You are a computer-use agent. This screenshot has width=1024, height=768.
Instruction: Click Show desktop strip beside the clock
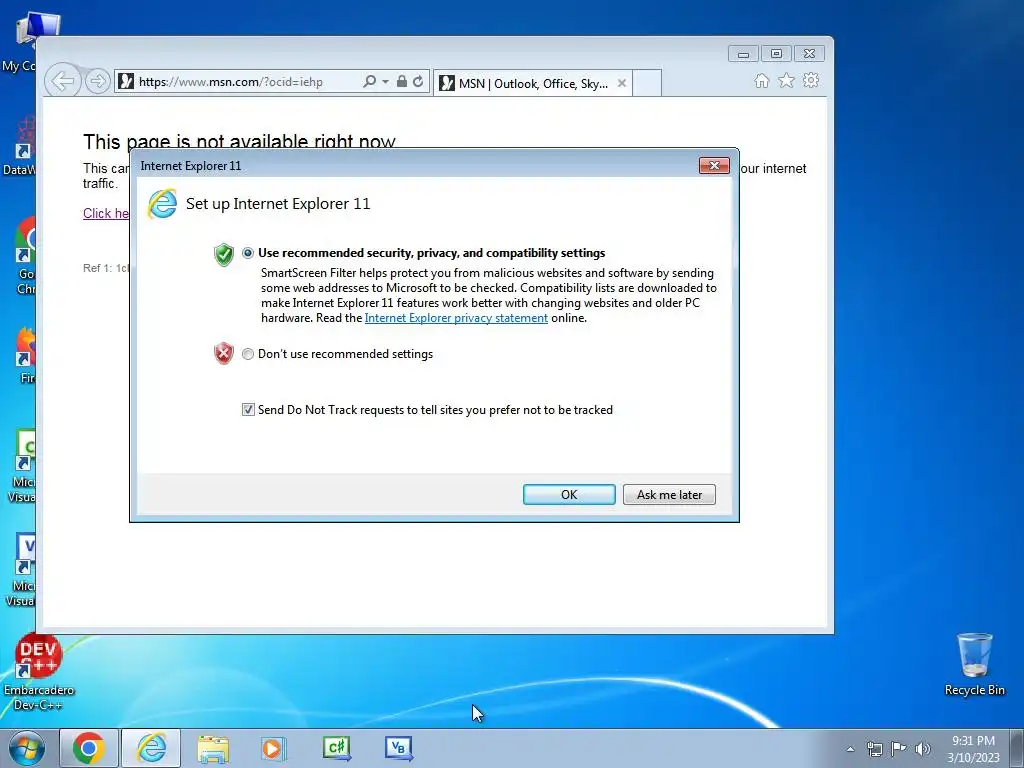point(1017,748)
